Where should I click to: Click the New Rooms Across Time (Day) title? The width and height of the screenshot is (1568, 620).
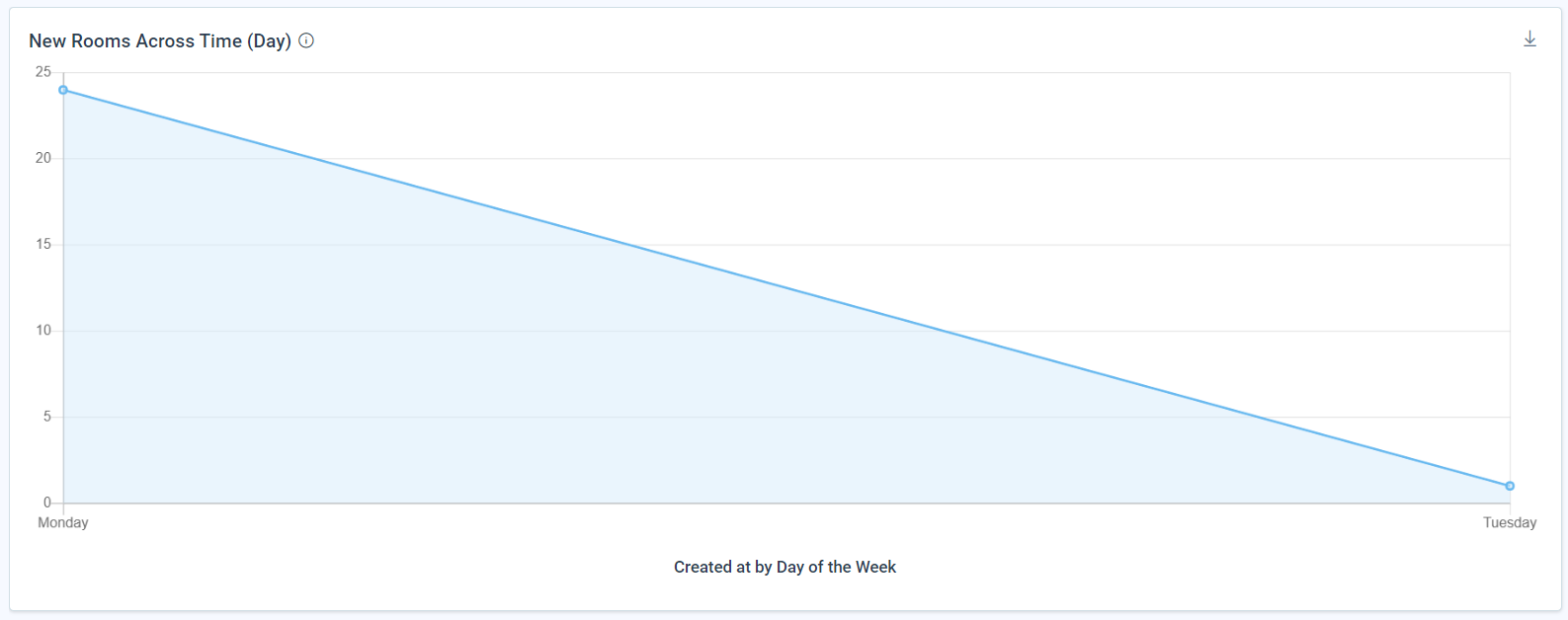coord(160,40)
